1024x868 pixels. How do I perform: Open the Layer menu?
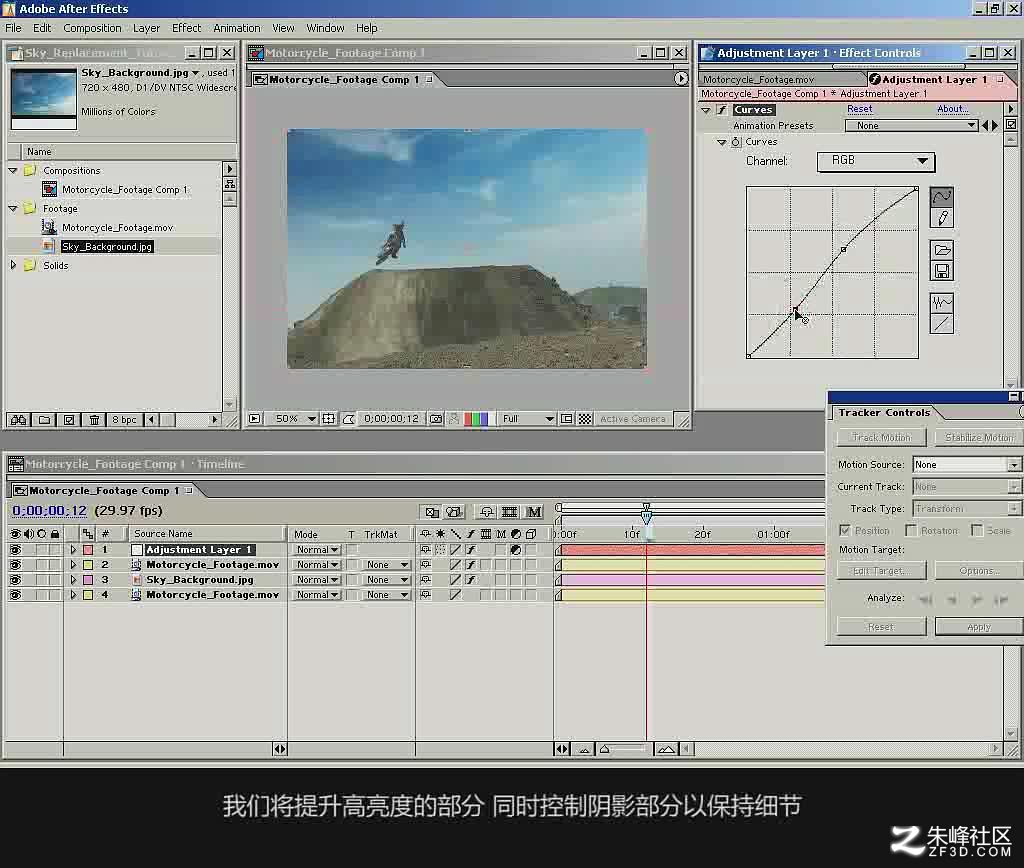[x=146, y=28]
